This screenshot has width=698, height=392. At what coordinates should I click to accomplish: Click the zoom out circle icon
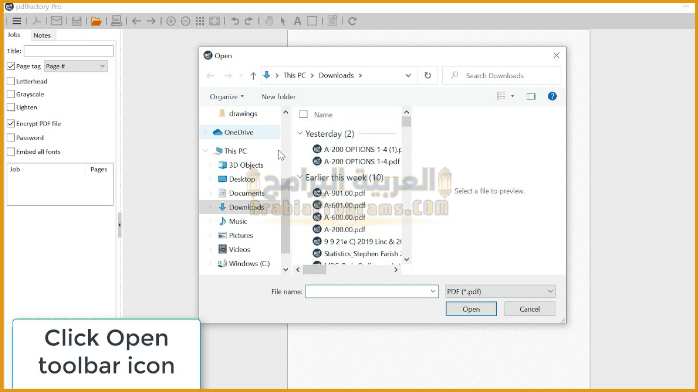[x=186, y=21]
